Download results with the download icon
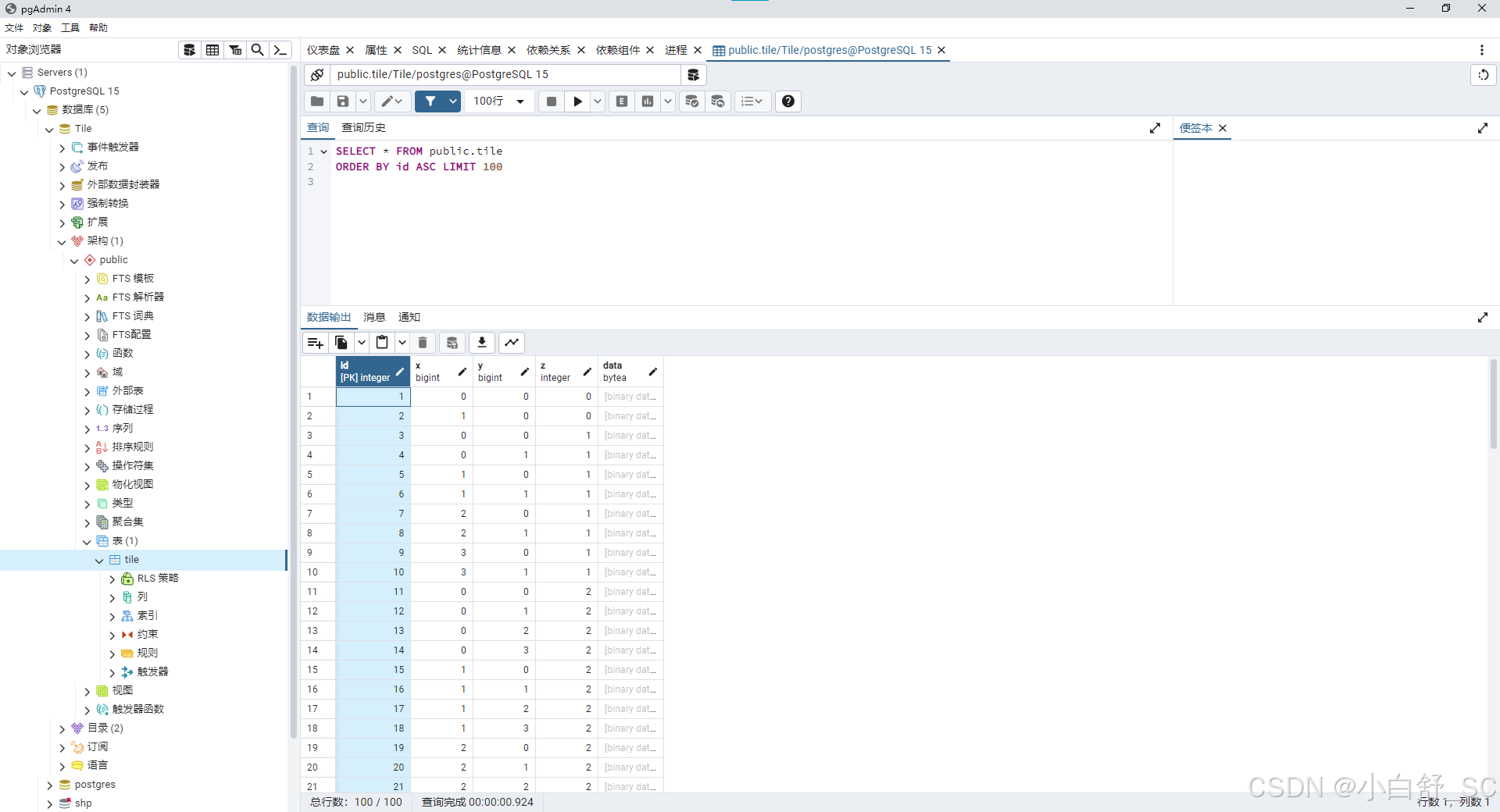 point(482,343)
